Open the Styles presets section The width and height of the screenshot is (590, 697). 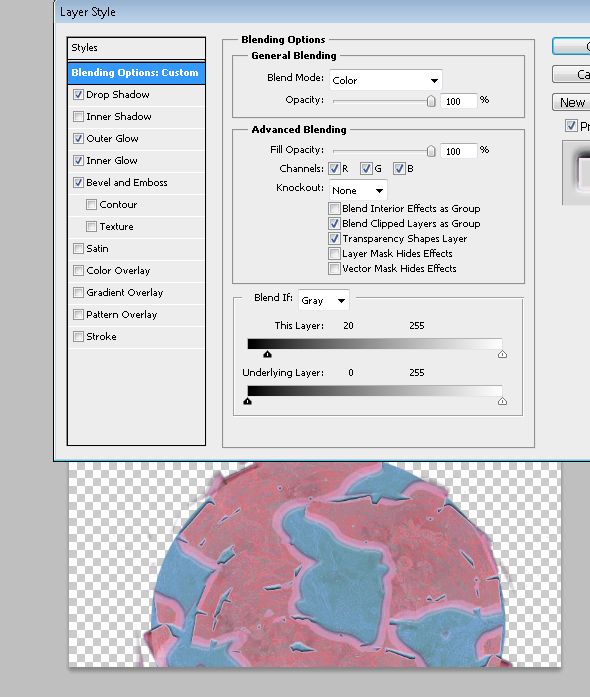[136, 48]
